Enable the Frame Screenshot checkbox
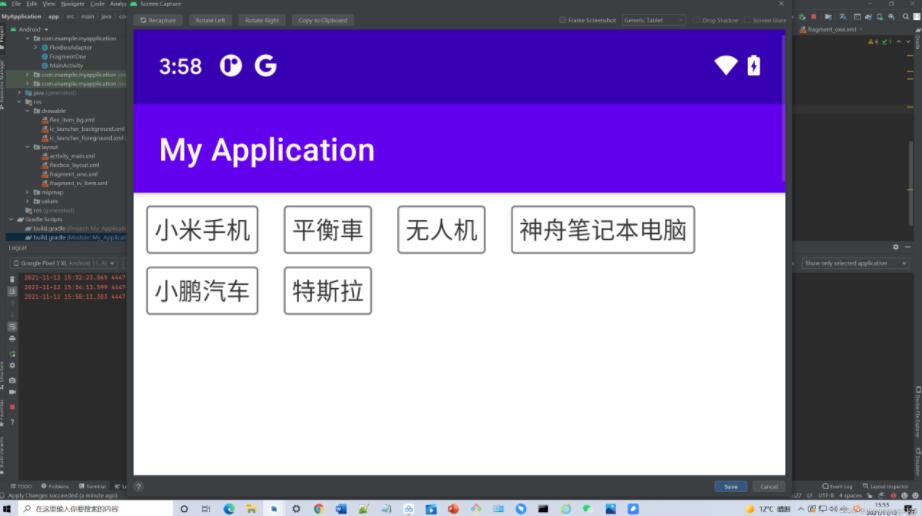The image size is (922, 516). 563,20
